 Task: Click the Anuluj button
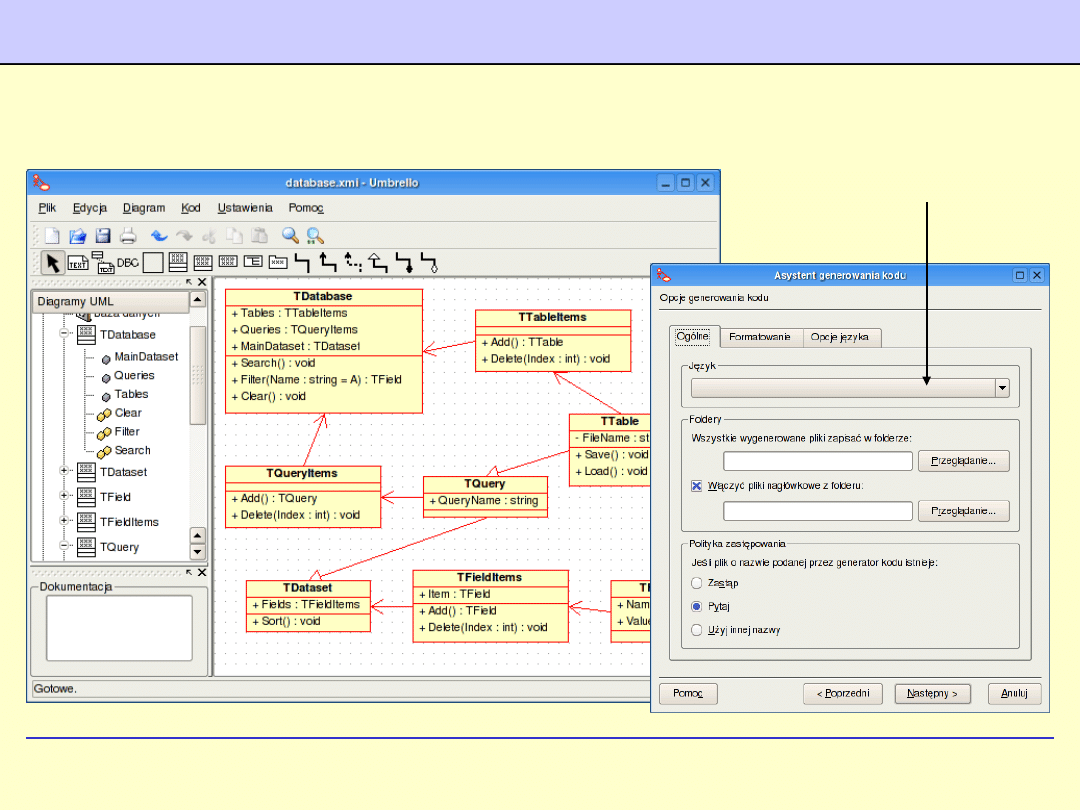tap(1014, 693)
